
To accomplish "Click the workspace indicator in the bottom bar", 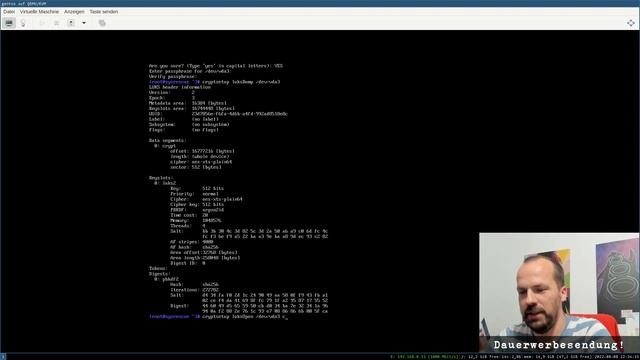I will (3, 357).
